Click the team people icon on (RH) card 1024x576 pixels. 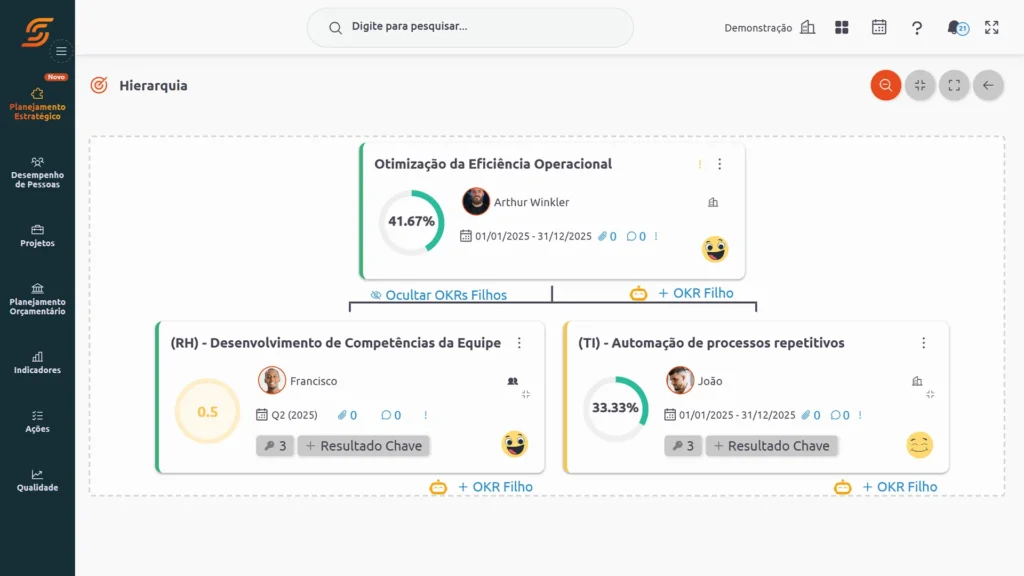513,381
